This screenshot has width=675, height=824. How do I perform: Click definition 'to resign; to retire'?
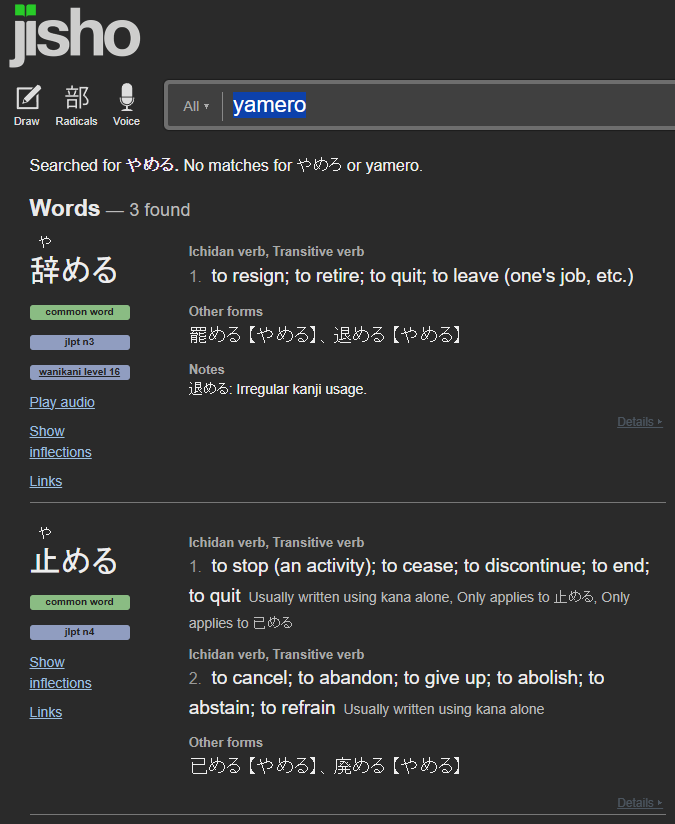(x=422, y=276)
